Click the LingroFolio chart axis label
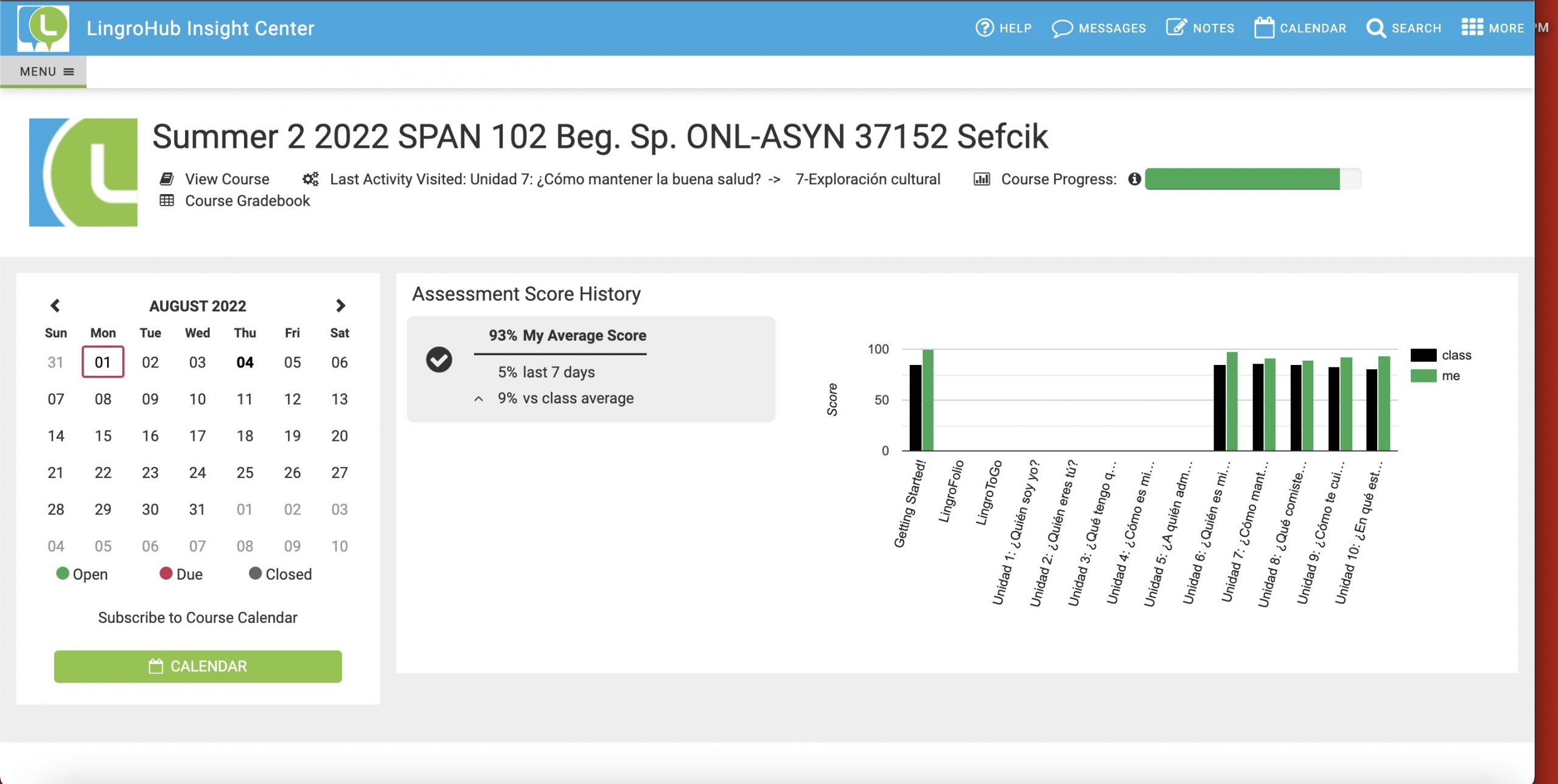Viewport: 1558px width, 784px height. point(951,491)
